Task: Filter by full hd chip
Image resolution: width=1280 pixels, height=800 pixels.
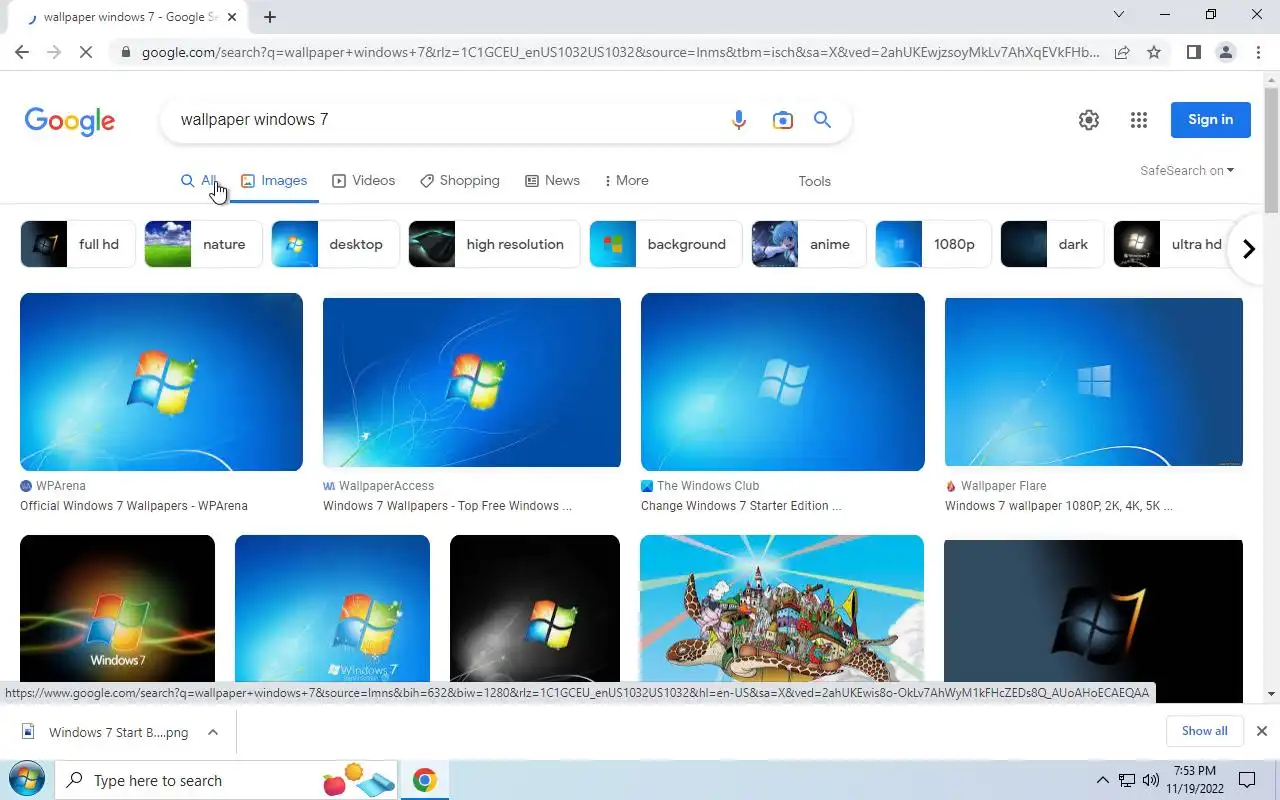Action: click(78, 244)
